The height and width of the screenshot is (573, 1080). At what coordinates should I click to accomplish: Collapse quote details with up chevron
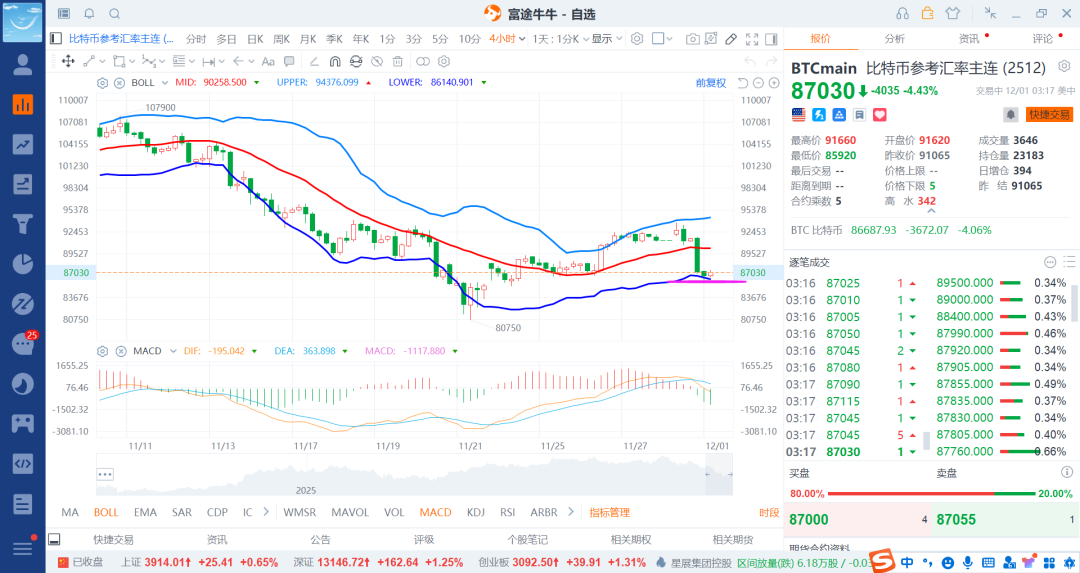pyautogui.click(x=931, y=211)
